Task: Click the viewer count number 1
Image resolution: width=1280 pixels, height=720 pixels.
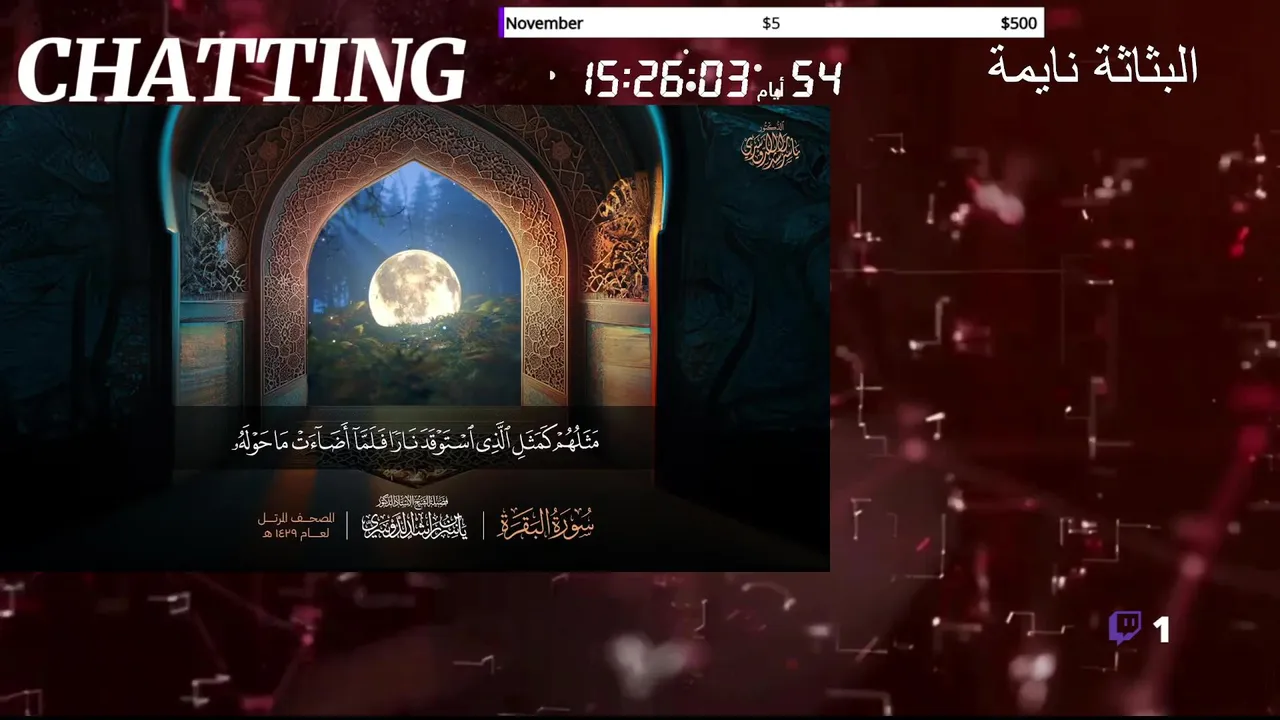Action: (1161, 629)
